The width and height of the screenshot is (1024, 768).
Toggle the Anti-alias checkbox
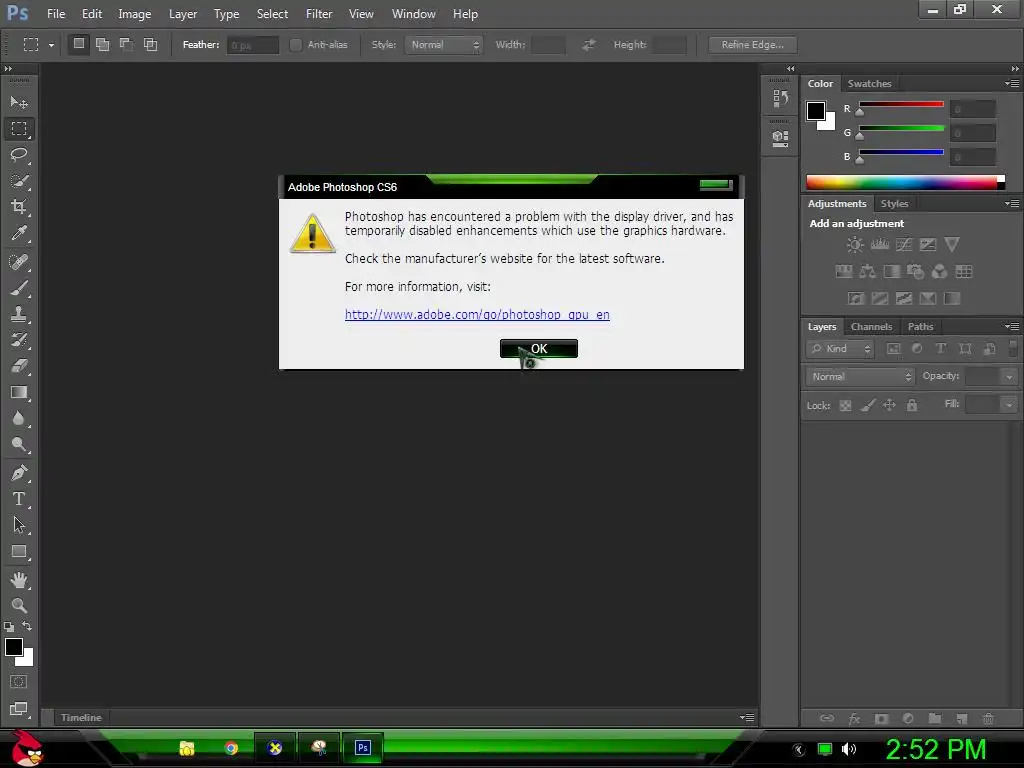click(x=296, y=44)
